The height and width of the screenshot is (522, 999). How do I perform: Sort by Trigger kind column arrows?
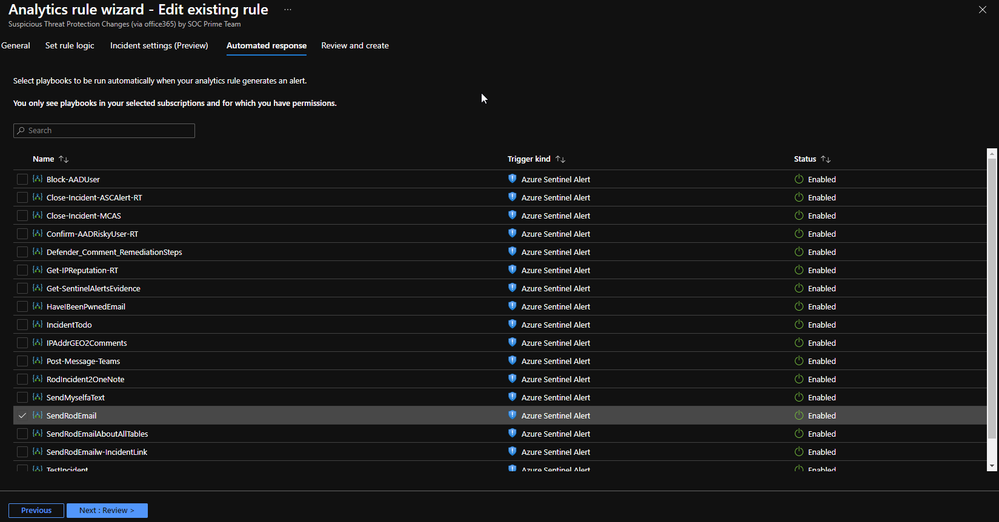click(x=560, y=159)
